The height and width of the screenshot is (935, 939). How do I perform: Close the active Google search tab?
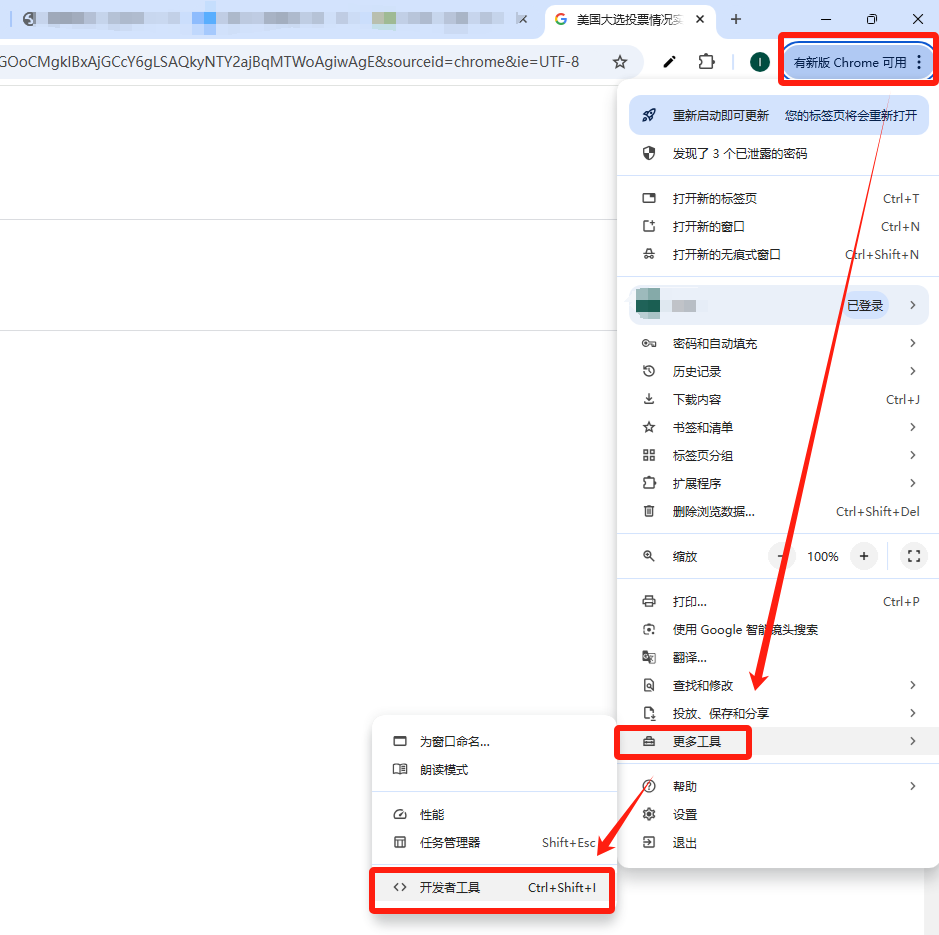[x=700, y=19]
